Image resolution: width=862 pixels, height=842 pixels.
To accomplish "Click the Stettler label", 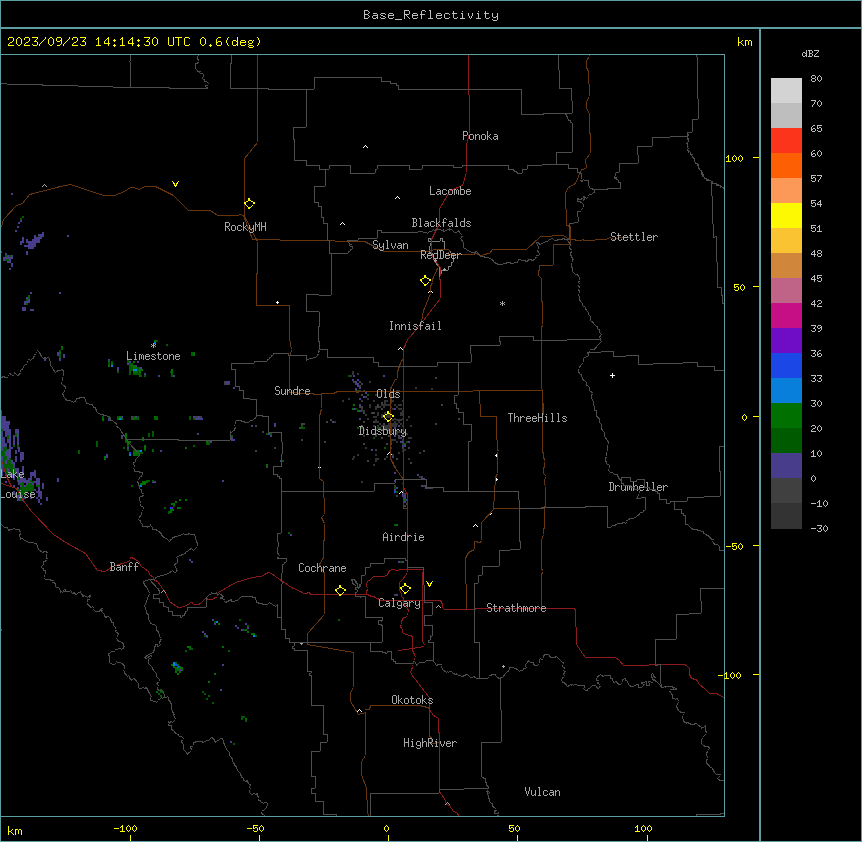I will point(634,237).
